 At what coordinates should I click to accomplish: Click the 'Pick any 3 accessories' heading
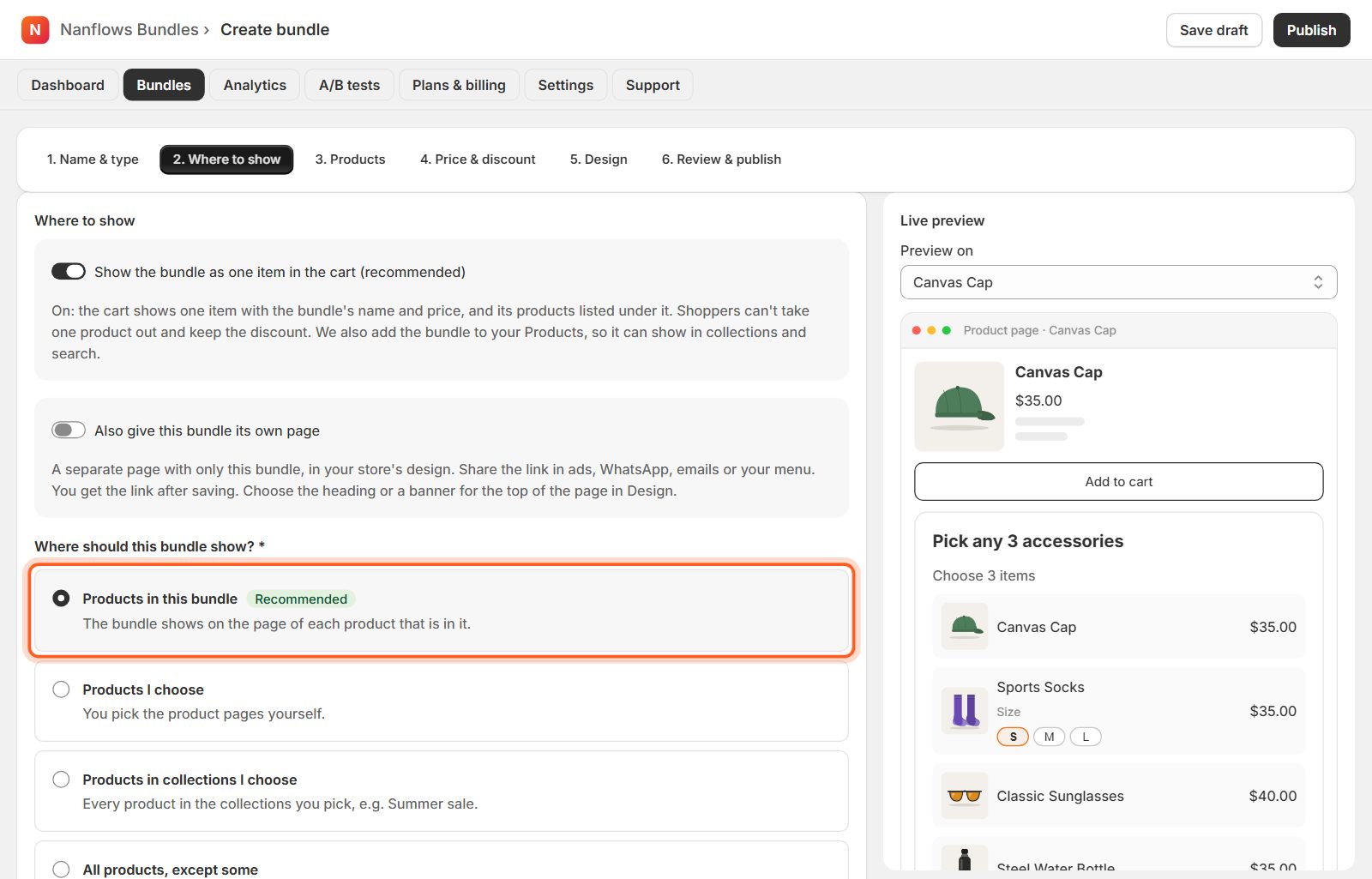[1027, 541]
